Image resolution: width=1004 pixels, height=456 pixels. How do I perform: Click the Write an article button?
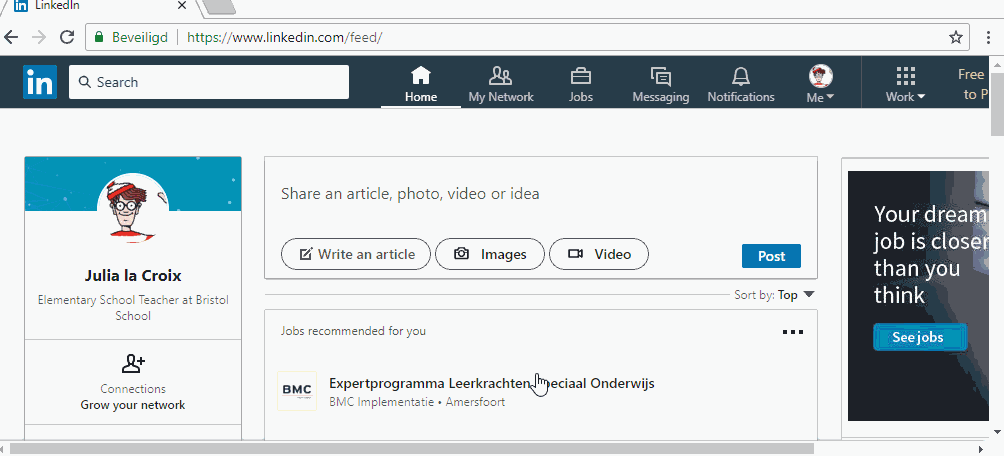pyautogui.click(x=356, y=254)
